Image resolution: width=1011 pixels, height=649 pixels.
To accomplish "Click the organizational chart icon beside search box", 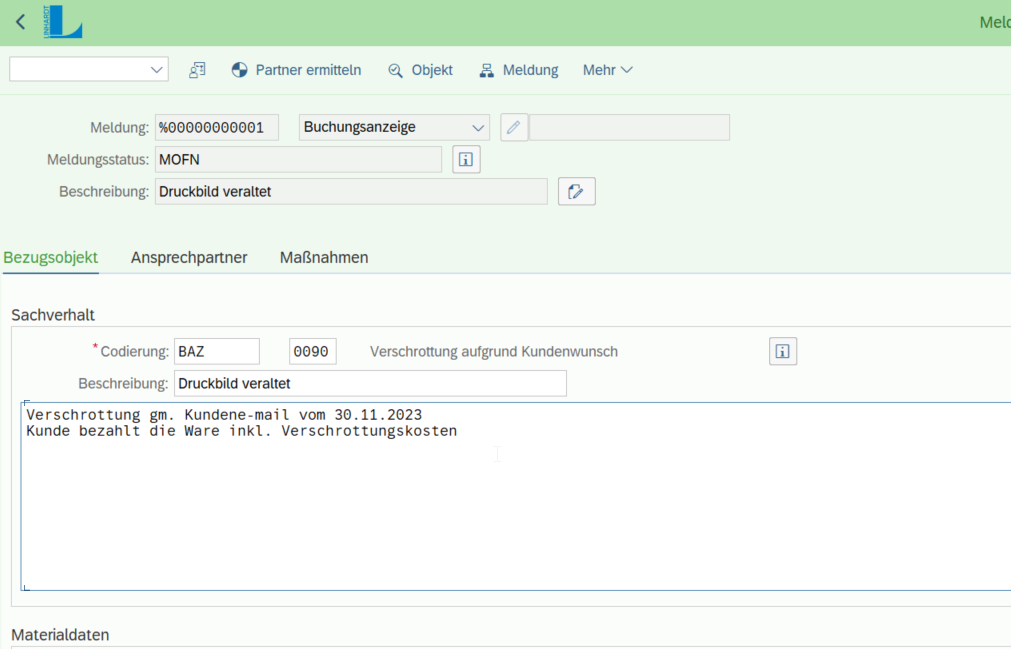I will 197,70.
